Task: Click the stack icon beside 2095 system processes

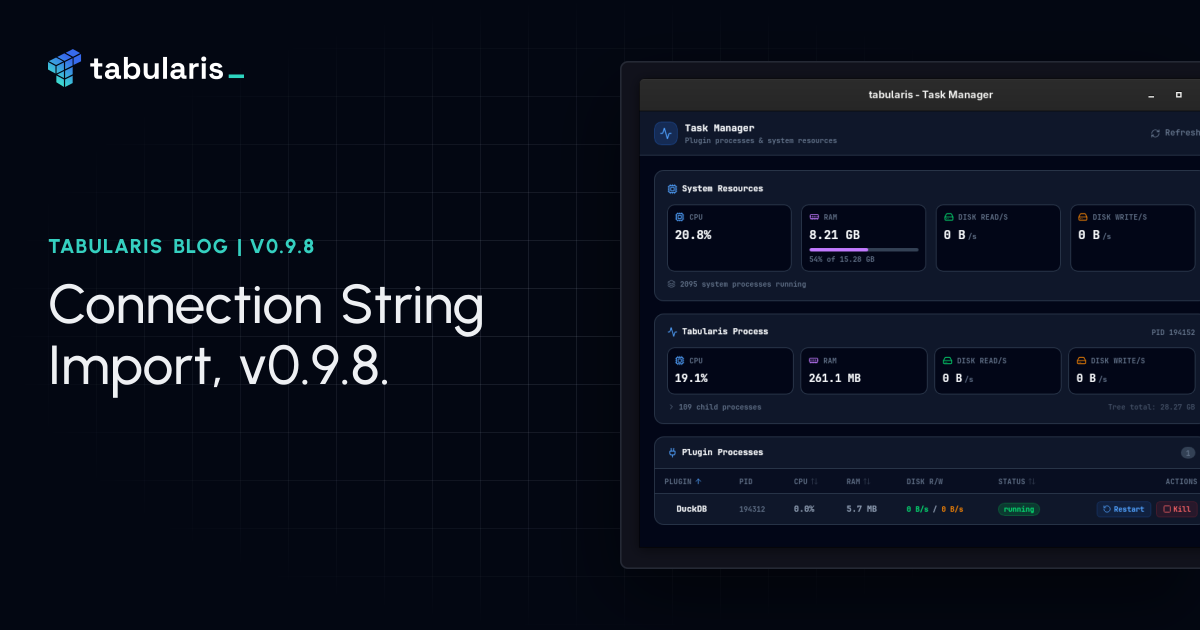Action: (x=672, y=284)
